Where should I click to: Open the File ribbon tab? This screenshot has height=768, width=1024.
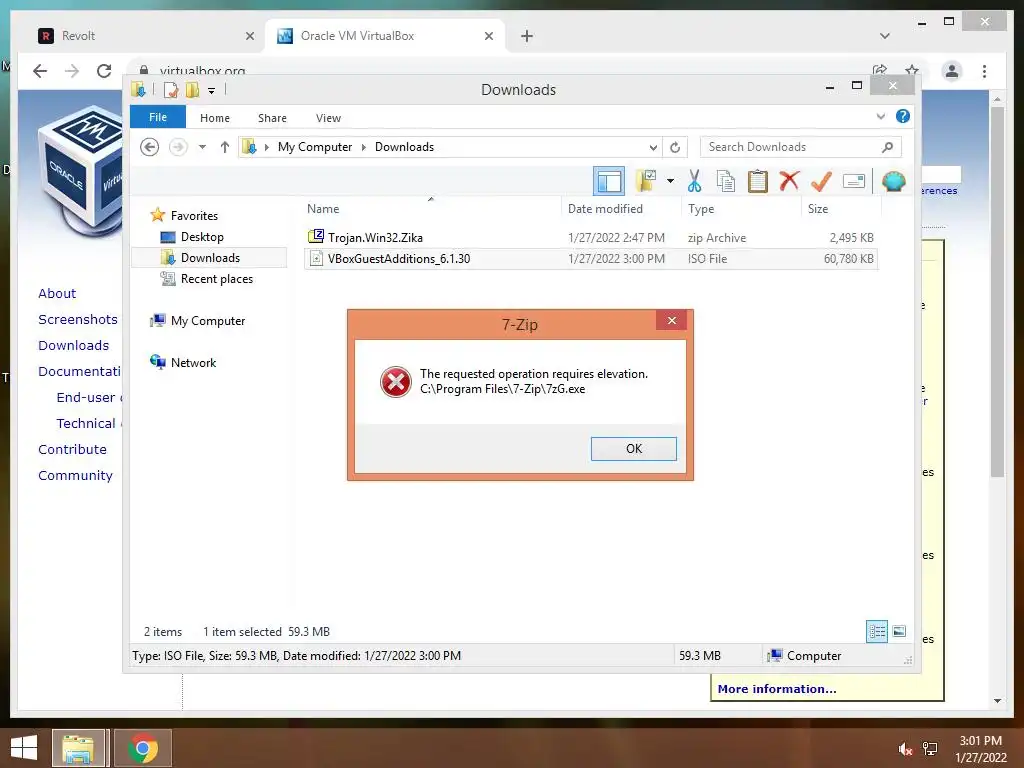click(158, 117)
